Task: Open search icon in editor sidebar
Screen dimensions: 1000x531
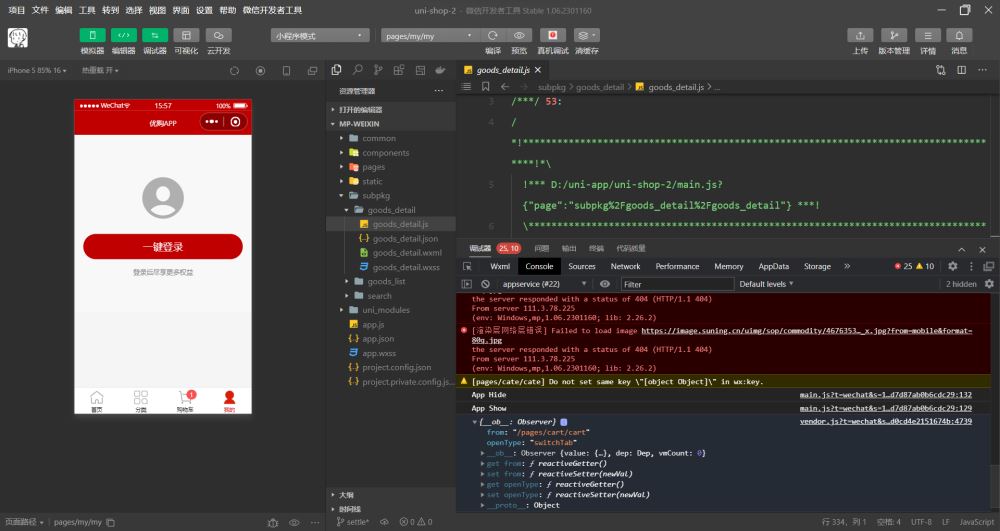Action: 357,70
